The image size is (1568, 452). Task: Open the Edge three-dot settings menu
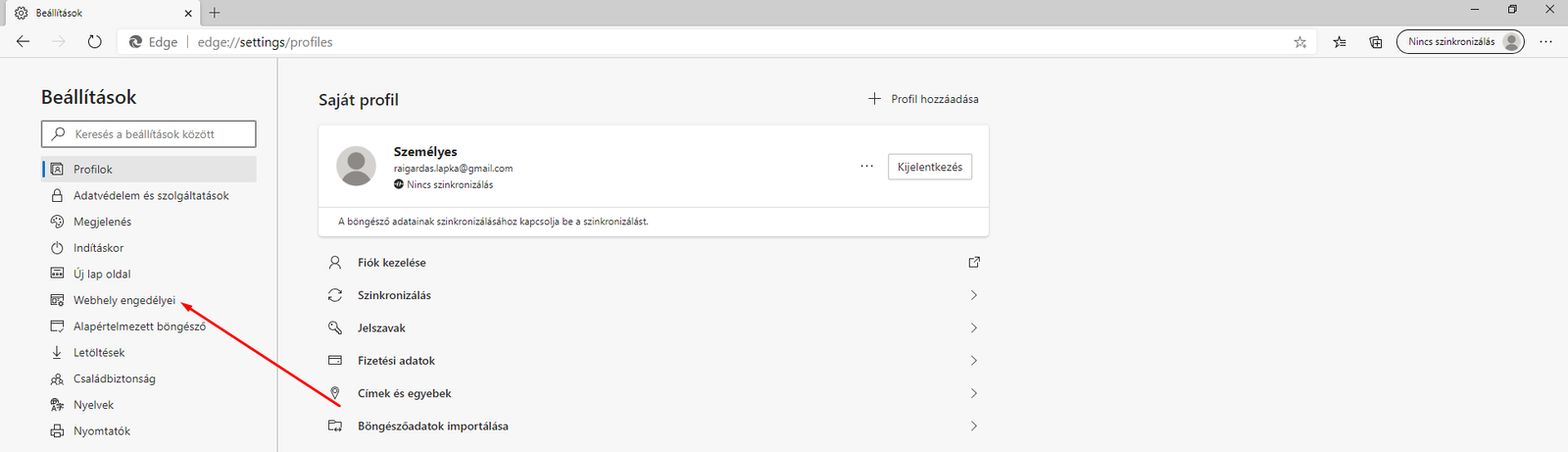pos(1545,42)
